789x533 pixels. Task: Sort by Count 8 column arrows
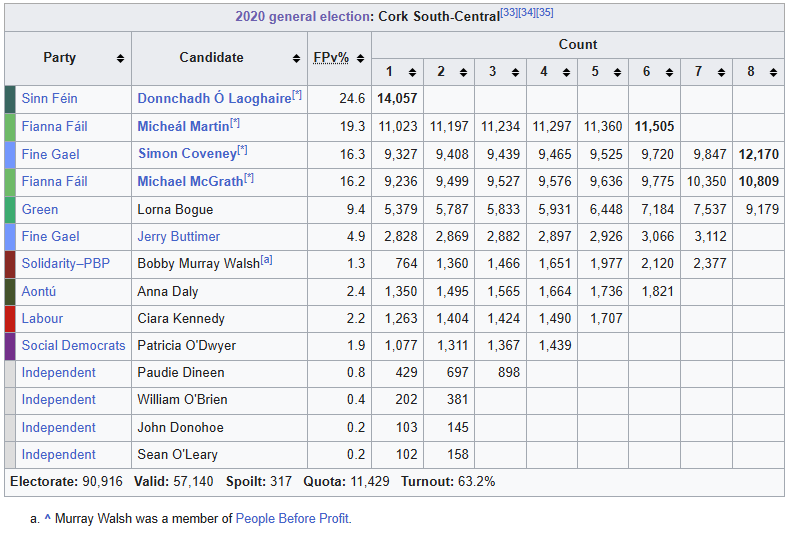pos(774,72)
